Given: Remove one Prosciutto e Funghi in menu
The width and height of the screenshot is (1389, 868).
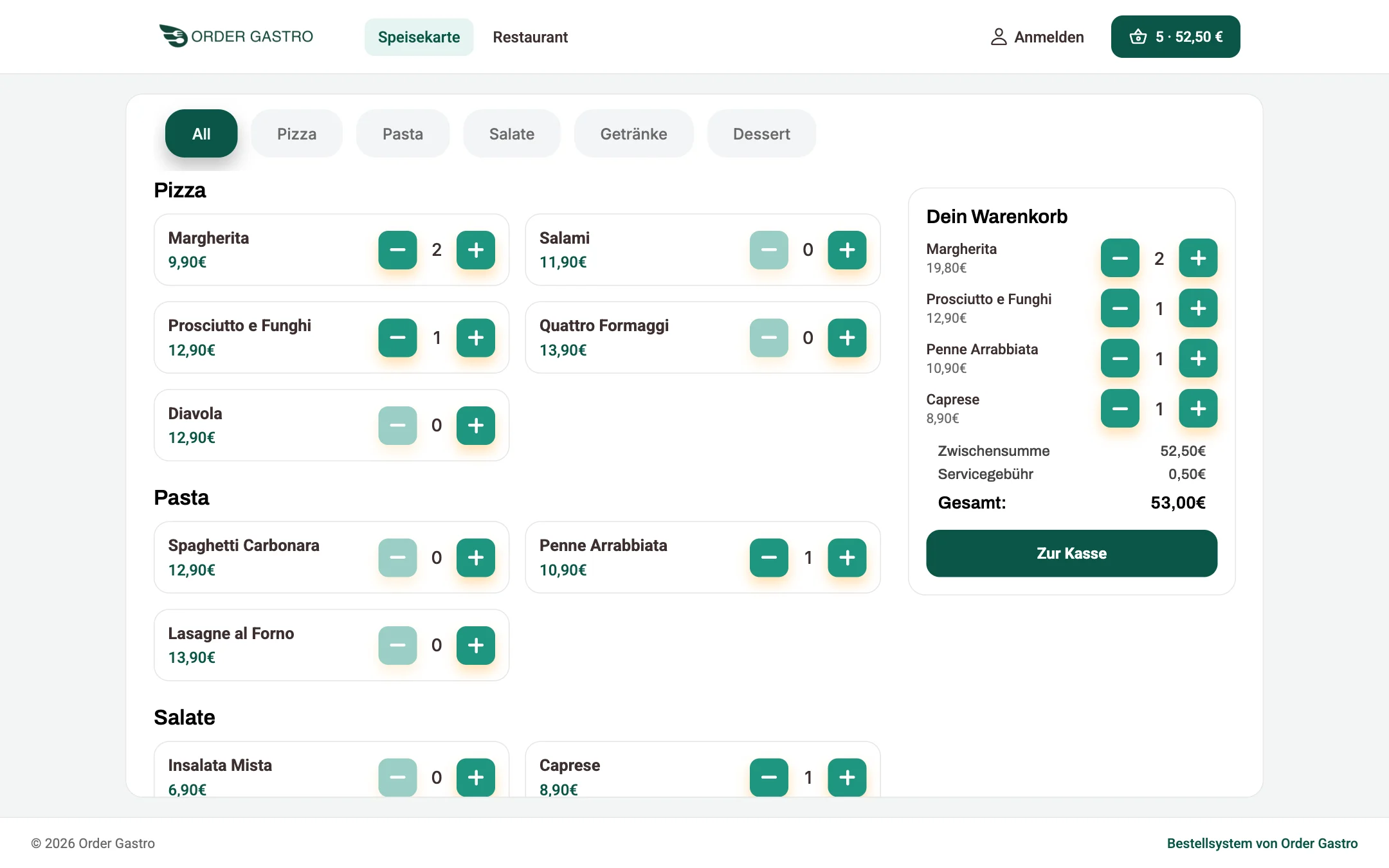Looking at the screenshot, I should tap(397, 338).
